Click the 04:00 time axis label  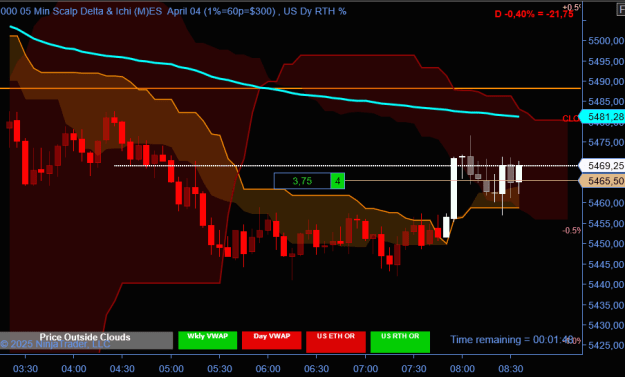[74, 369]
